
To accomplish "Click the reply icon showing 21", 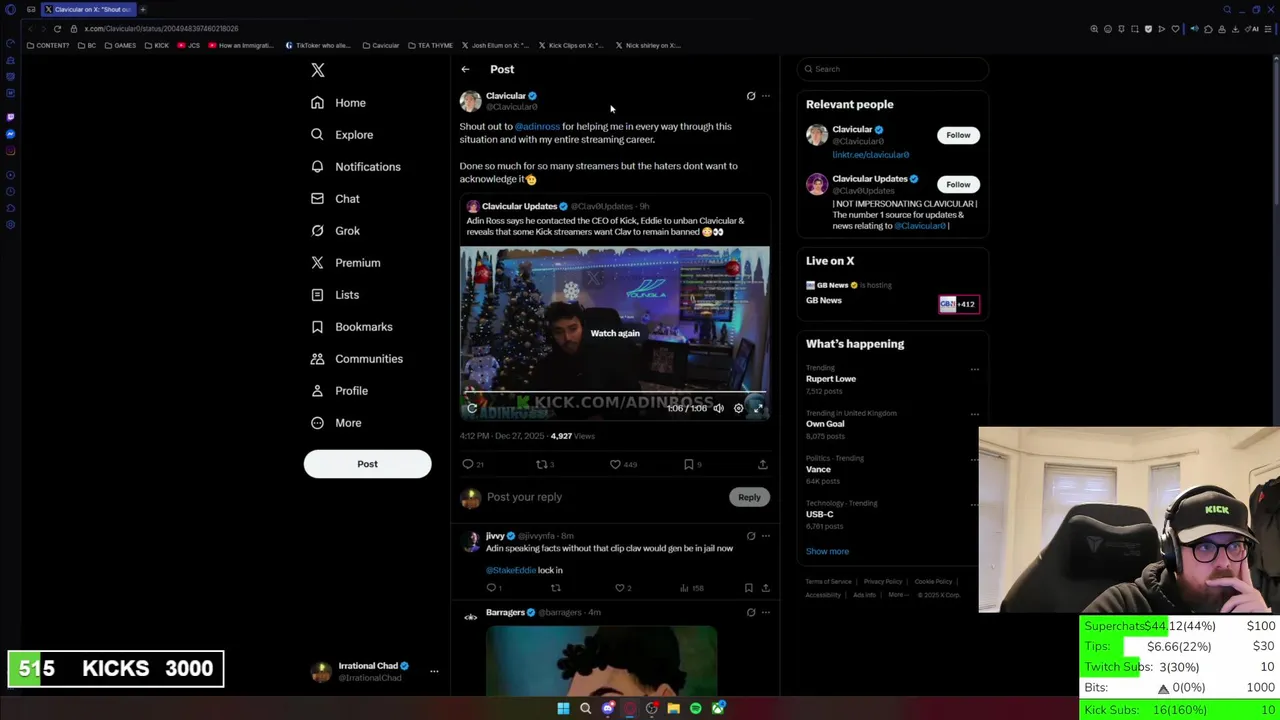I will (x=473, y=464).
